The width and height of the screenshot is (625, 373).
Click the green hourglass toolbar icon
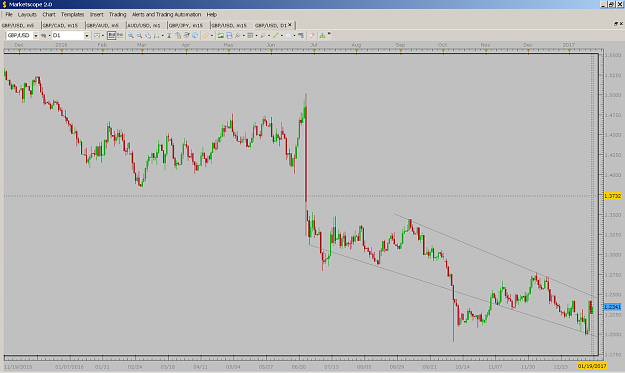(x=169, y=35)
